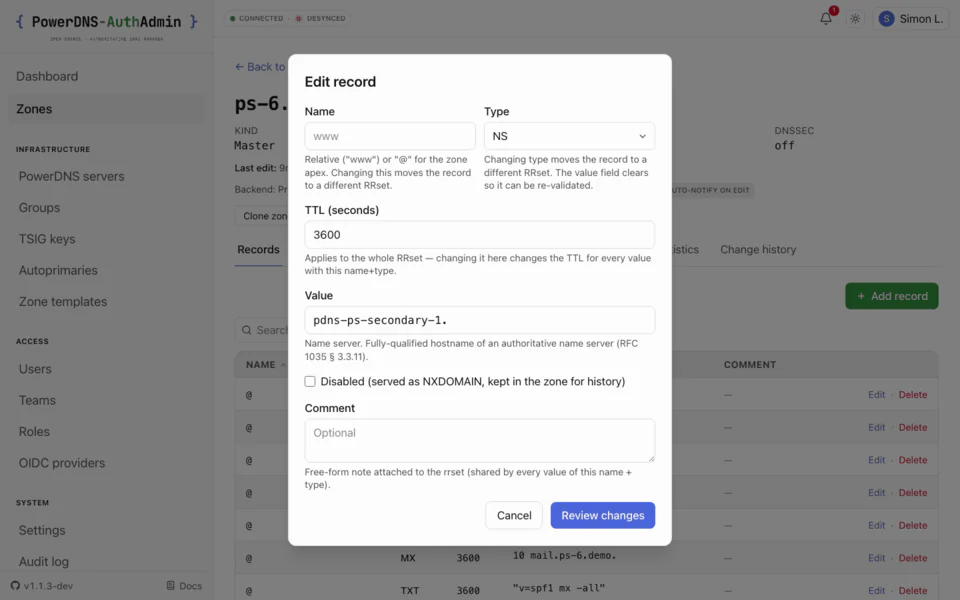Click Edit on the MX record row
This screenshot has height=600, width=960.
[876, 558]
